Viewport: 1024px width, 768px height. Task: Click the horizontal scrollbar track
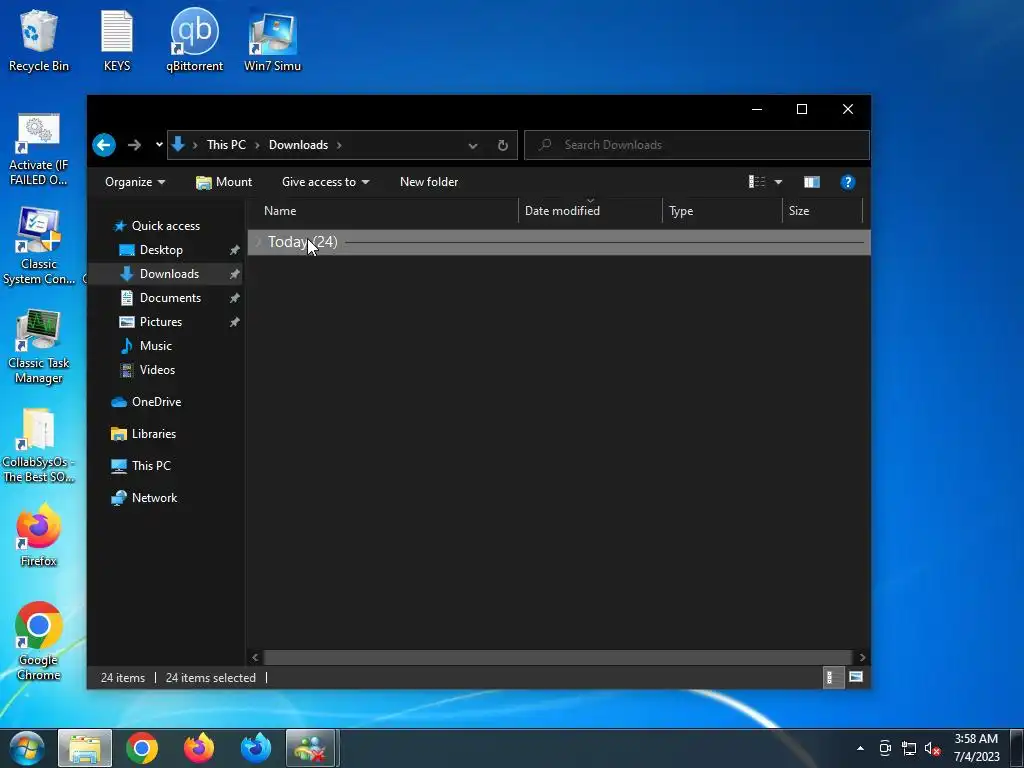click(x=558, y=658)
